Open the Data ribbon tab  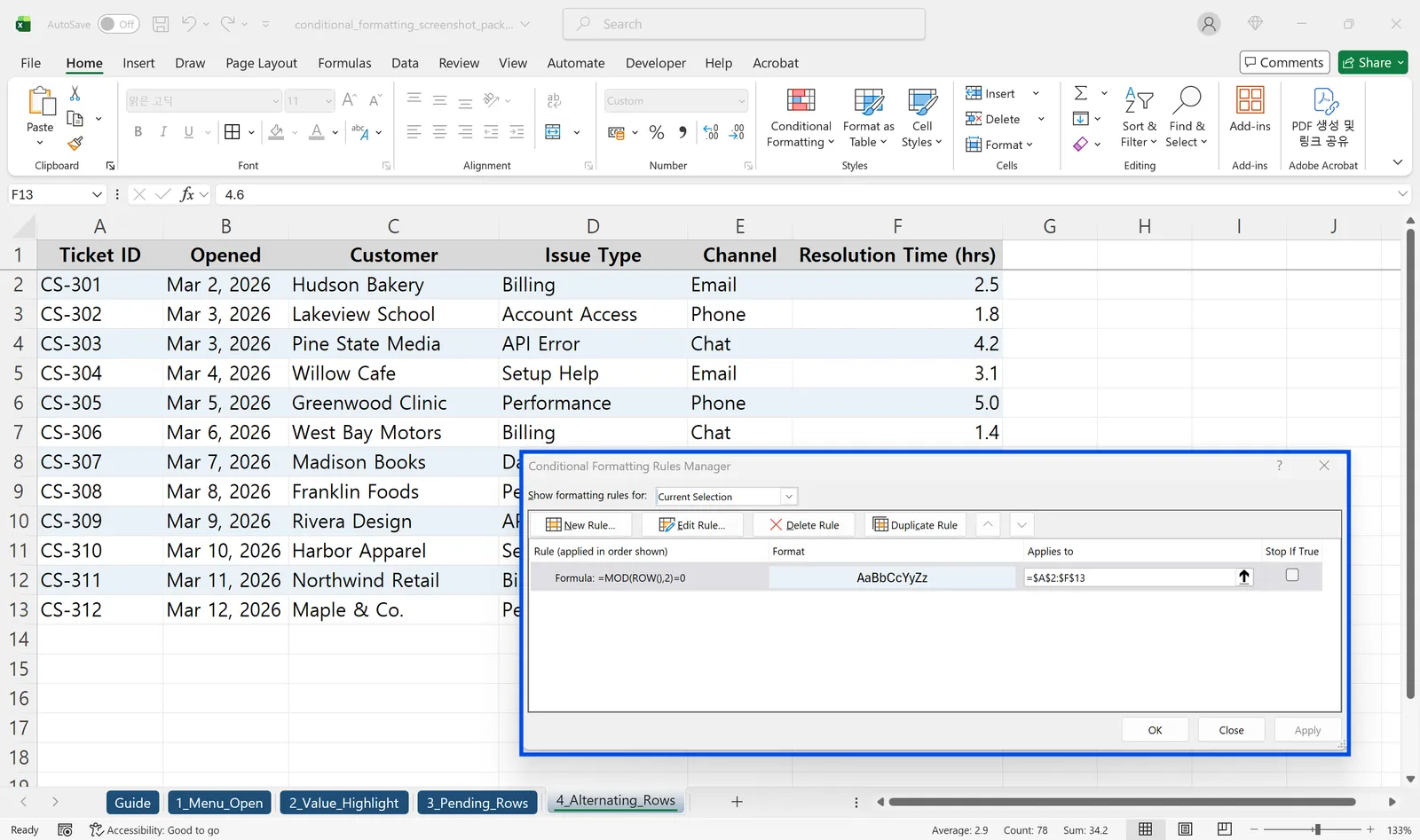[405, 63]
